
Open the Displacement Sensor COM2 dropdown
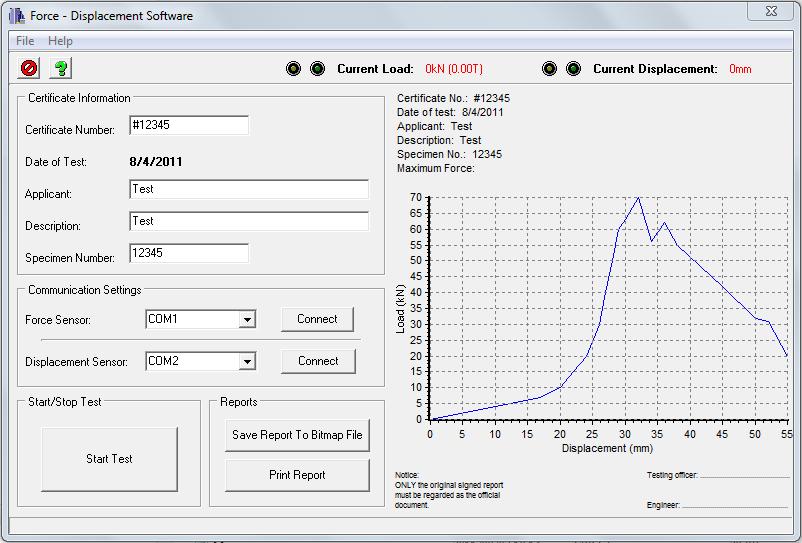pyautogui.click(x=247, y=361)
